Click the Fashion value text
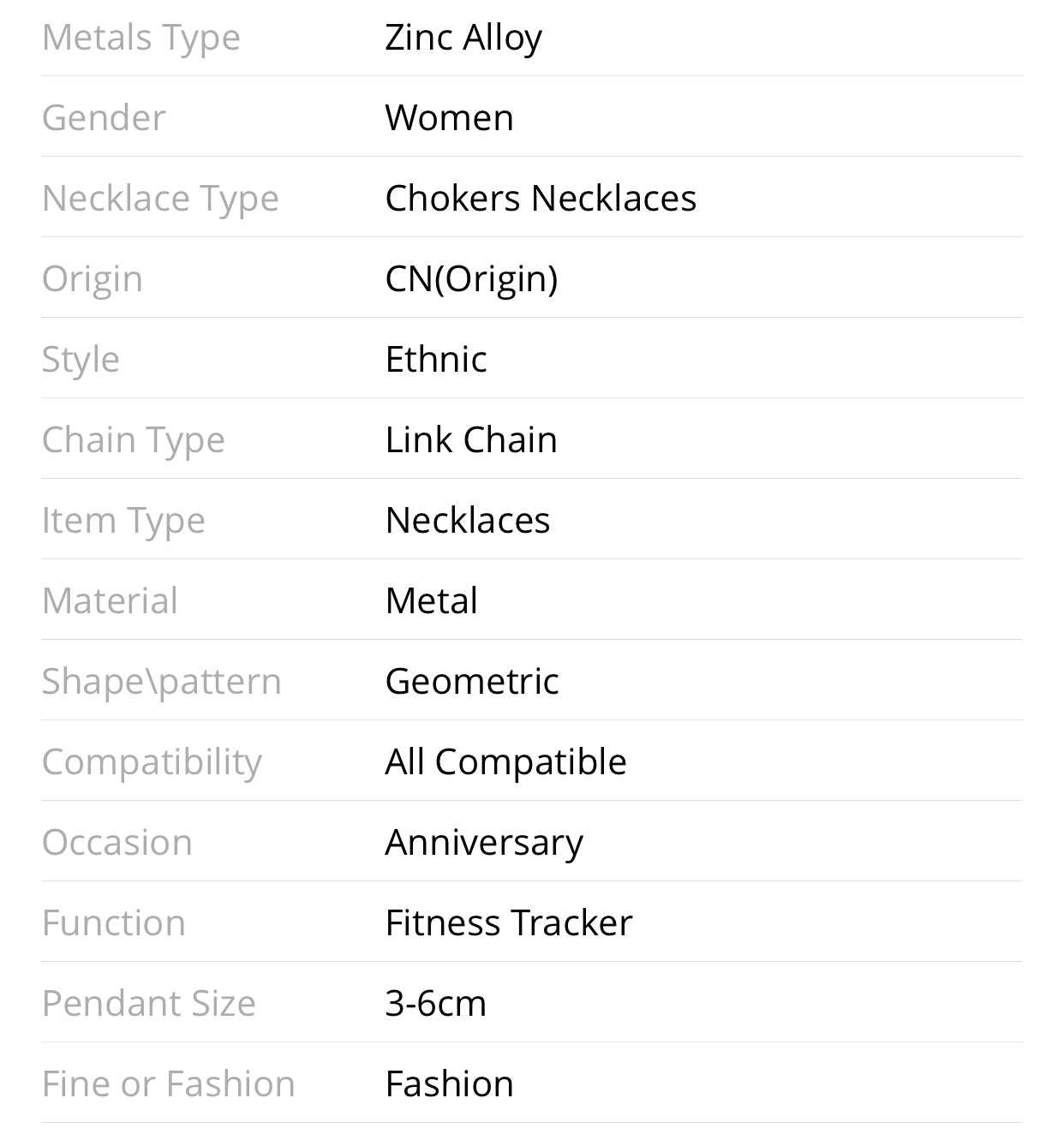The height and width of the screenshot is (1128, 1064). click(449, 1084)
